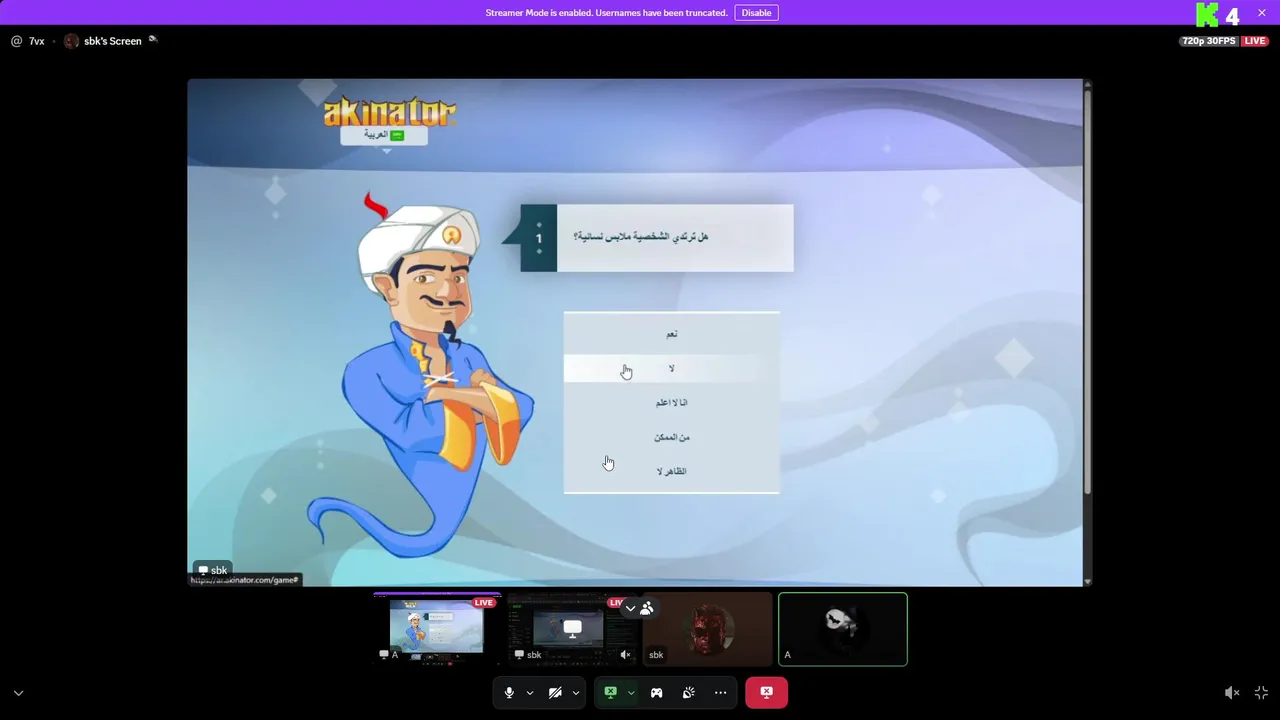
Task: Open screen share options arrow
Action: coord(631,693)
